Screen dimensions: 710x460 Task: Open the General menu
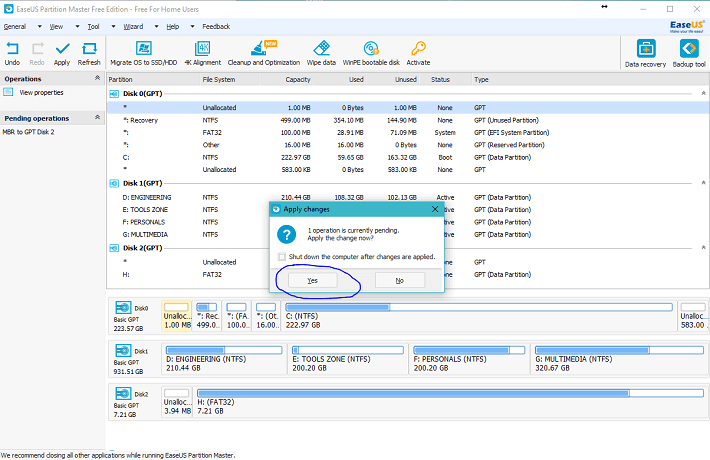(x=15, y=27)
